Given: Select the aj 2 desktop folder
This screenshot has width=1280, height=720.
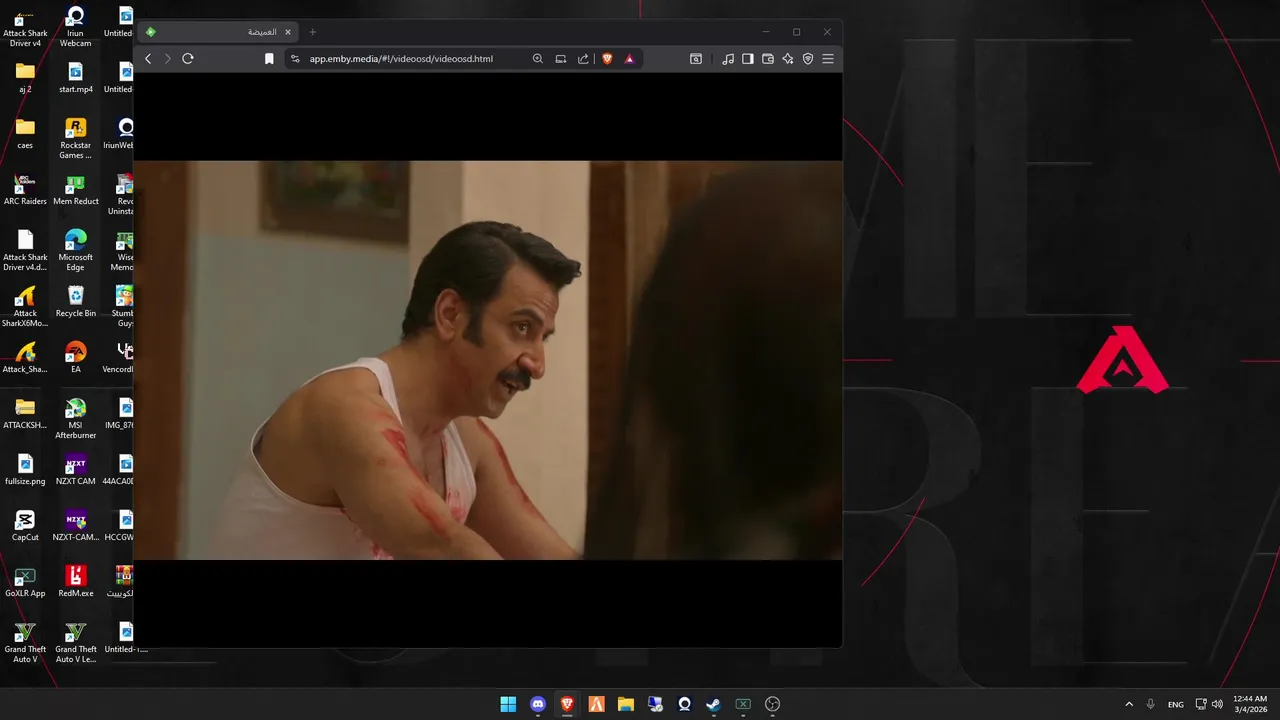Looking at the screenshot, I should coord(25,78).
